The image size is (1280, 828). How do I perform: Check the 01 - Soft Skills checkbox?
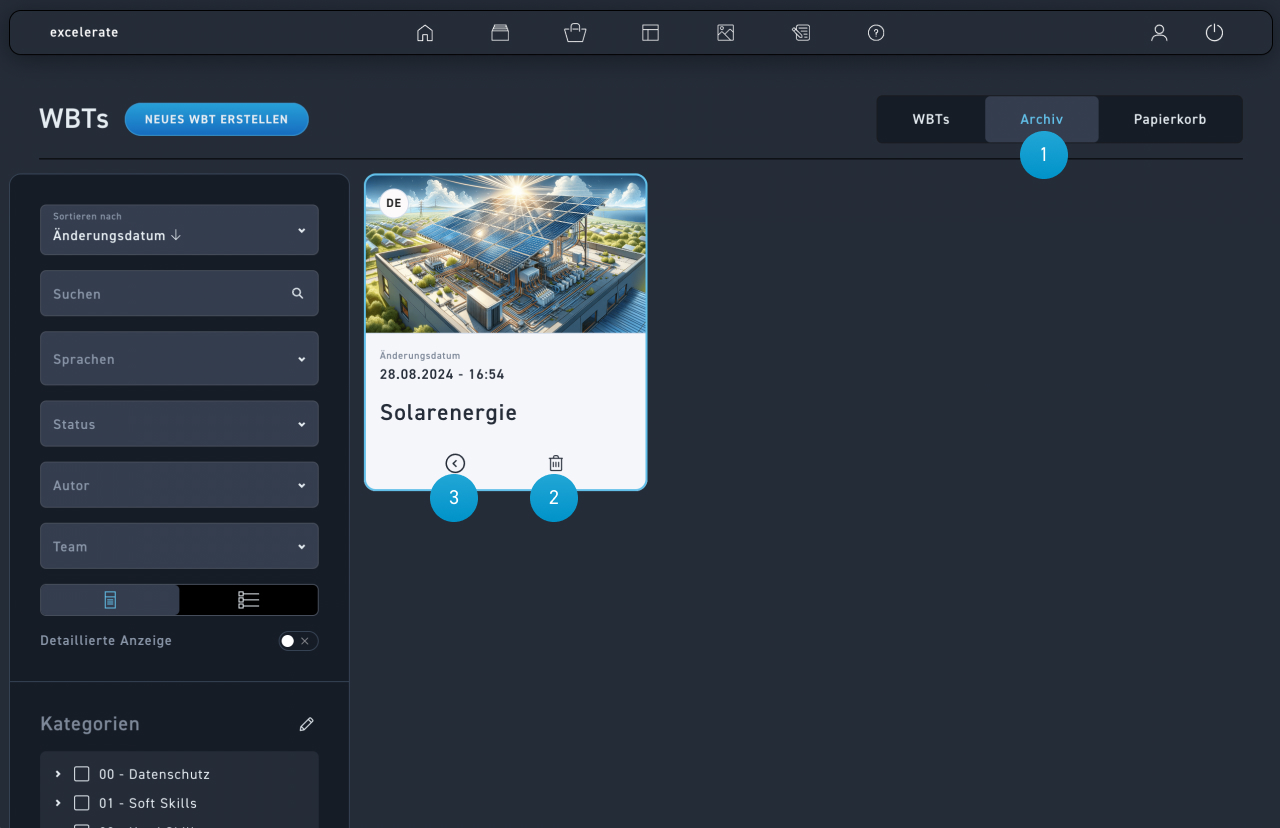point(82,803)
